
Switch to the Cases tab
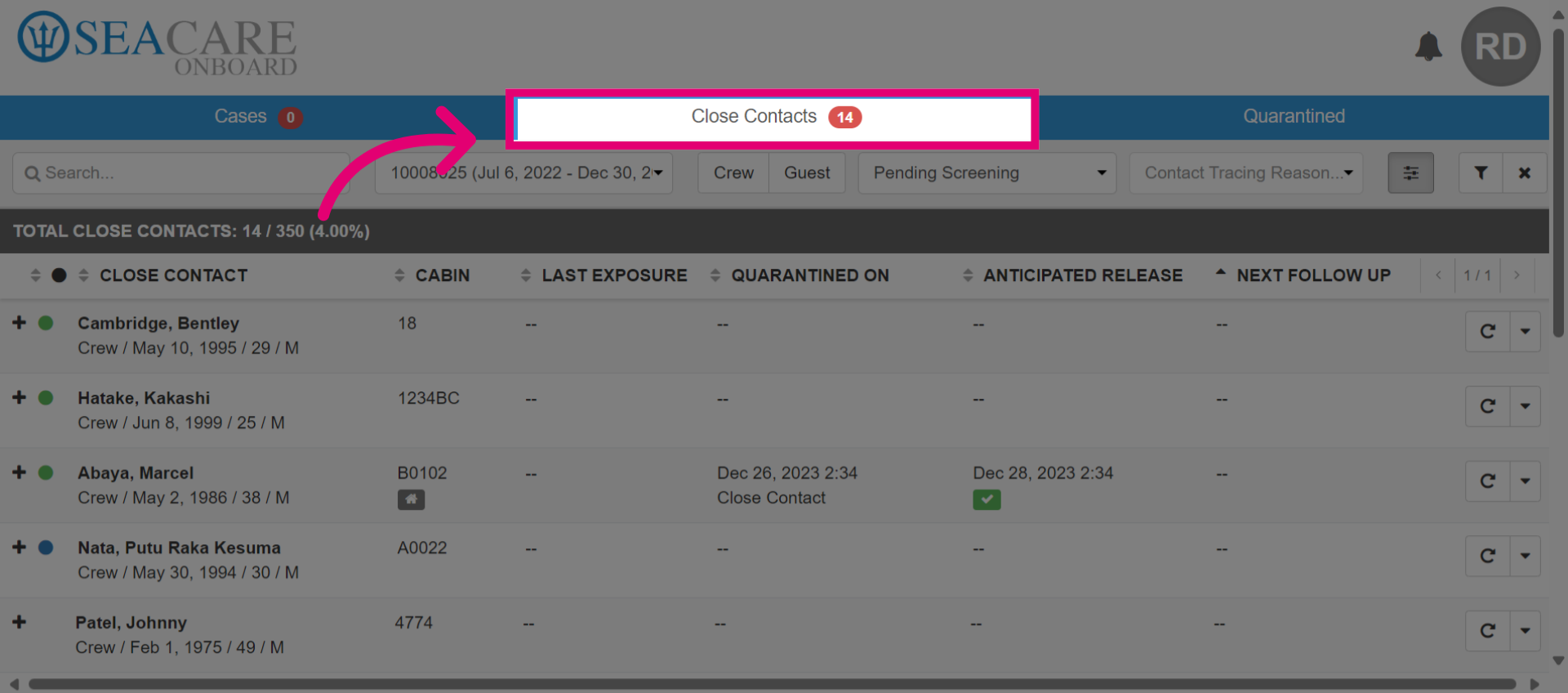point(257,117)
